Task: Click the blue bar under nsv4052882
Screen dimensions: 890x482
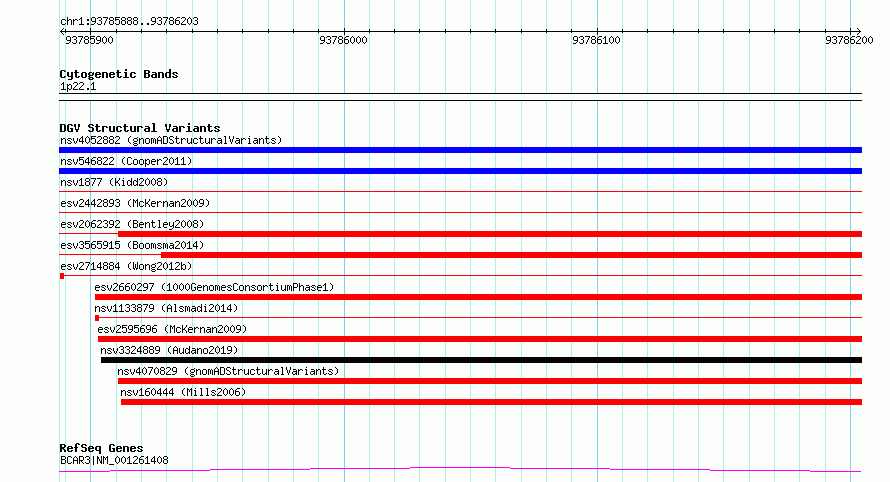Action: pyautogui.click(x=460, y=150)
